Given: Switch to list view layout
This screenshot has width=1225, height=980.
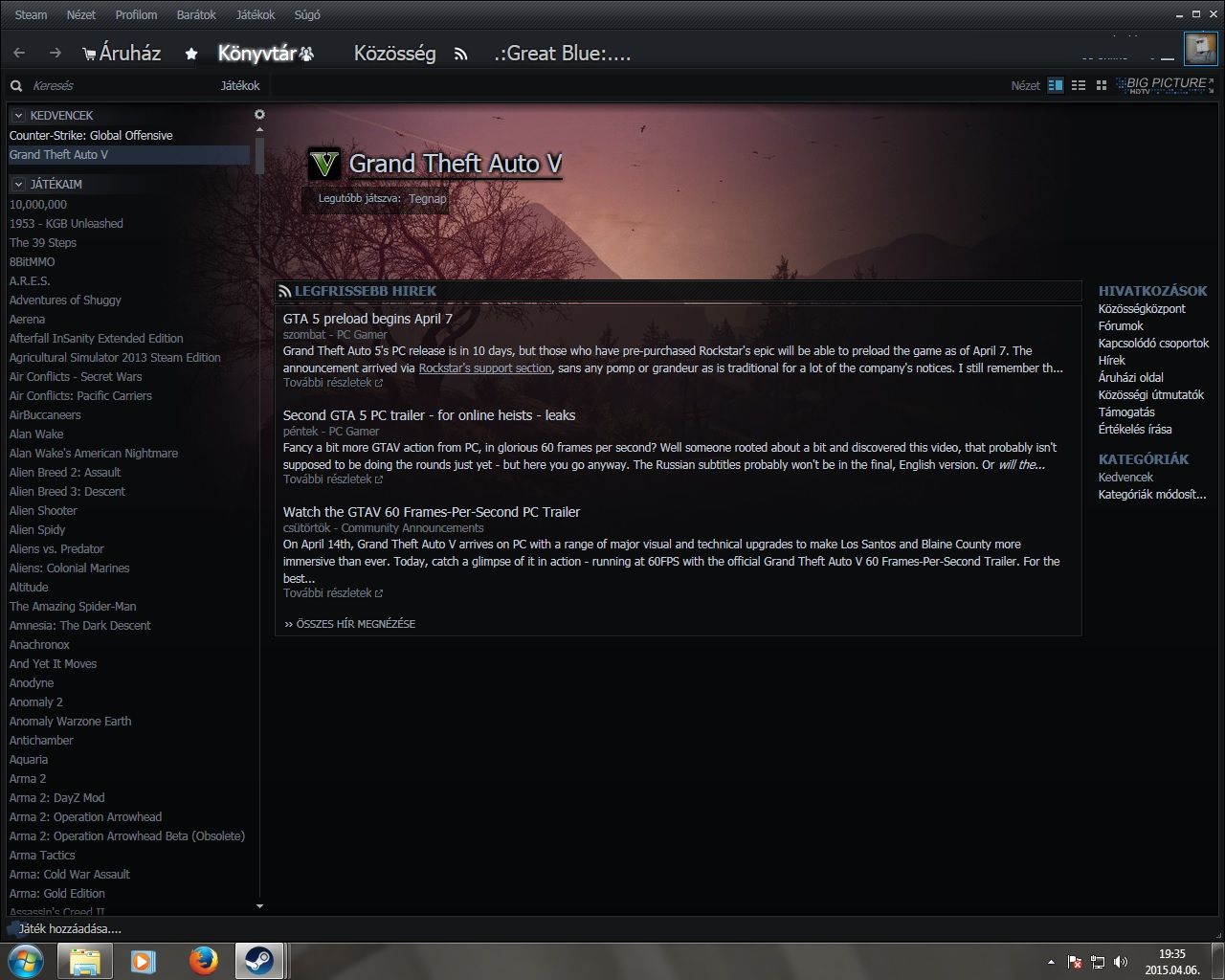Looking at the screenshot, I should (x=1079, y=85).
